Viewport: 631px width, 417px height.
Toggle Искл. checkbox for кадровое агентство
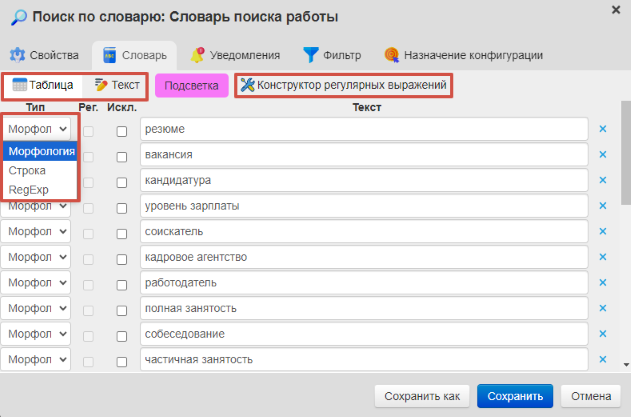tap(122, 260)
